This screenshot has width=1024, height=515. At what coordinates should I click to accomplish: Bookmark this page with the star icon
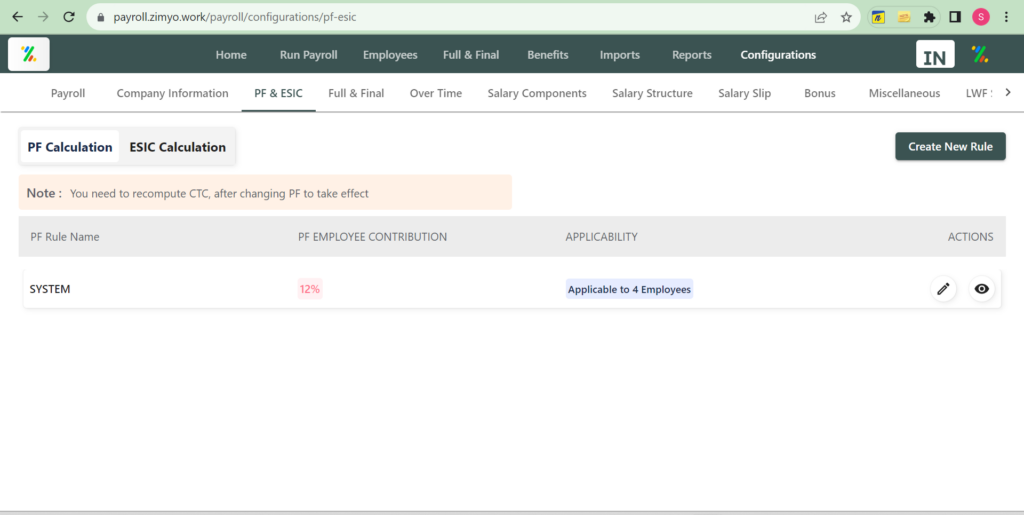tap(846, 17)
